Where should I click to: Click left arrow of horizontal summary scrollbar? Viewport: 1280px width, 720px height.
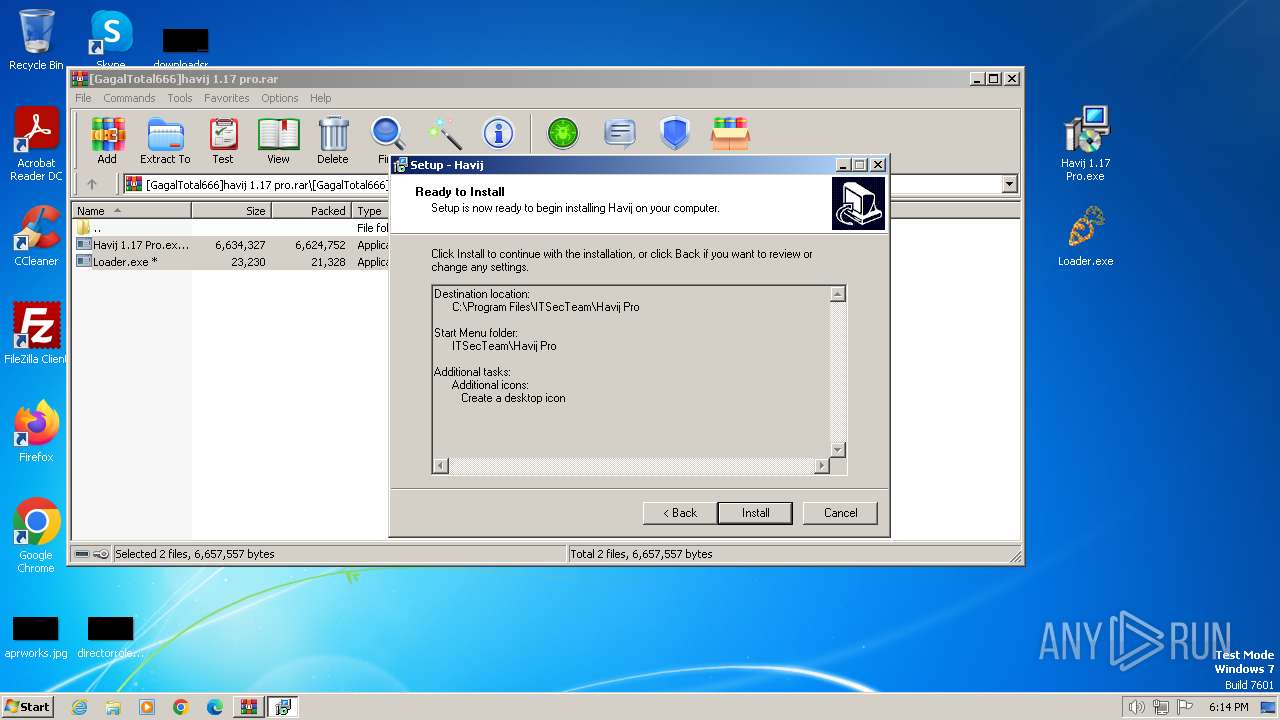441,466
